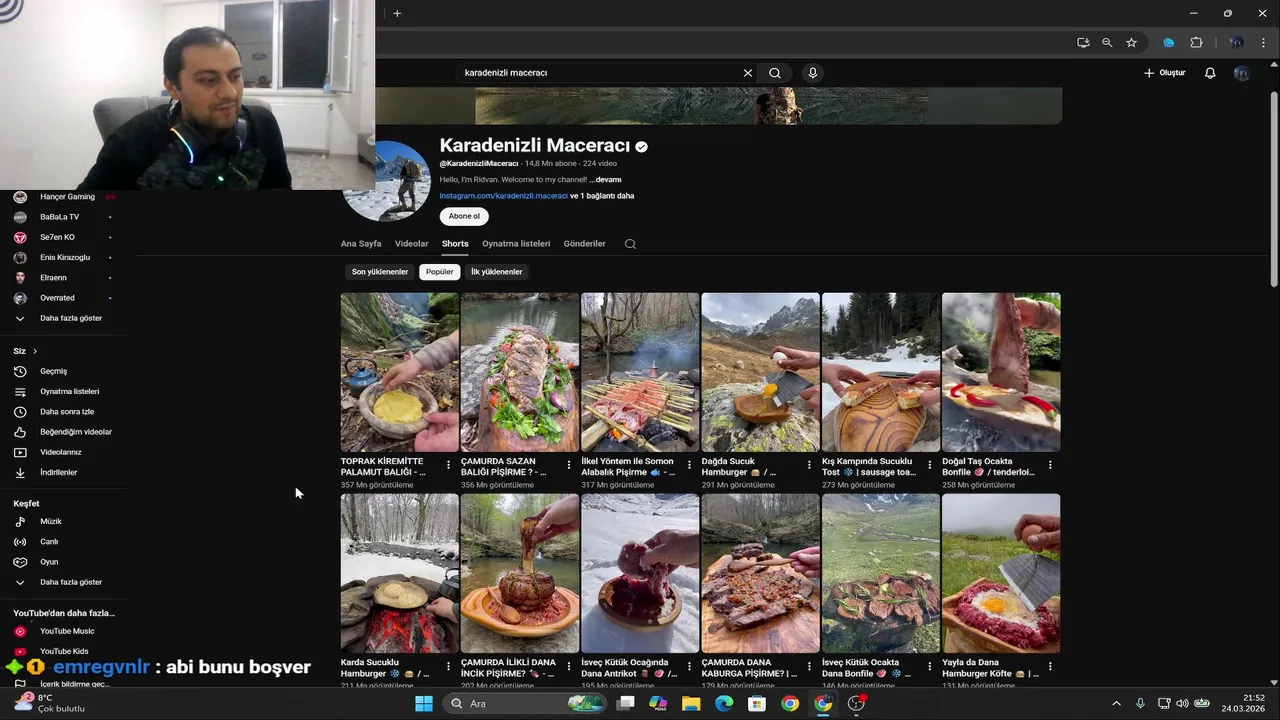Open Chrome profile avatar in toolbar
1280x720 pixels.
(1236, 43)
